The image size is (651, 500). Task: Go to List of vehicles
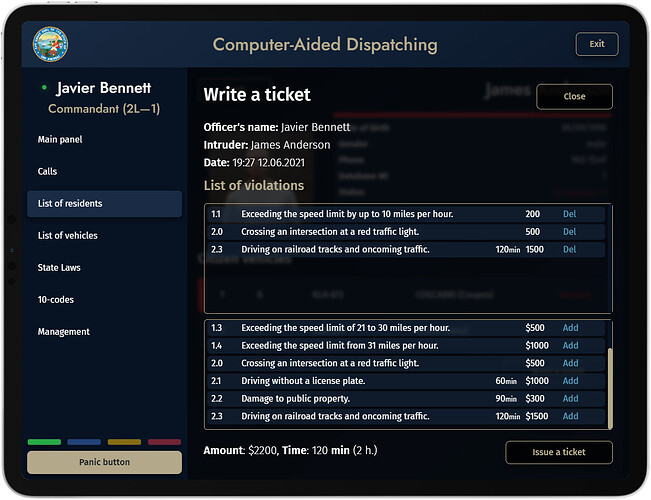68,235
